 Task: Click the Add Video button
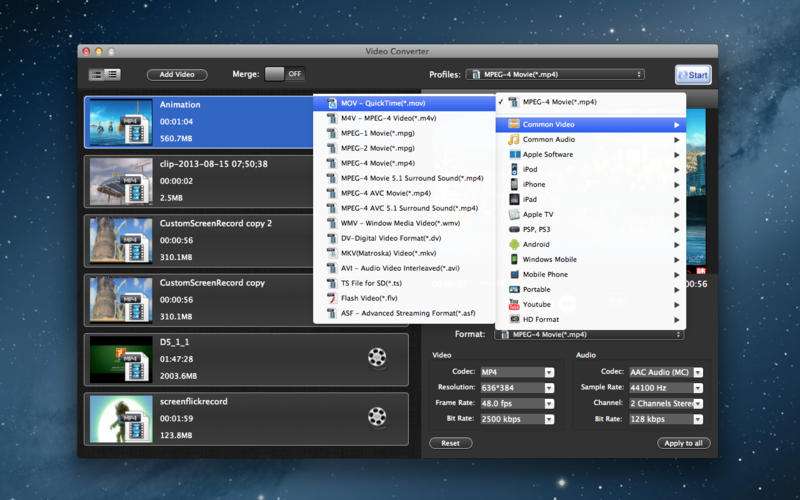tap(177, 74)
